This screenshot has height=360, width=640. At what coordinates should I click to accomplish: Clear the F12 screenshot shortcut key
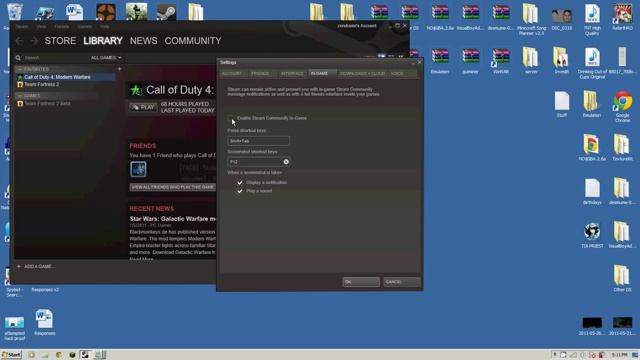coord(286,162)
